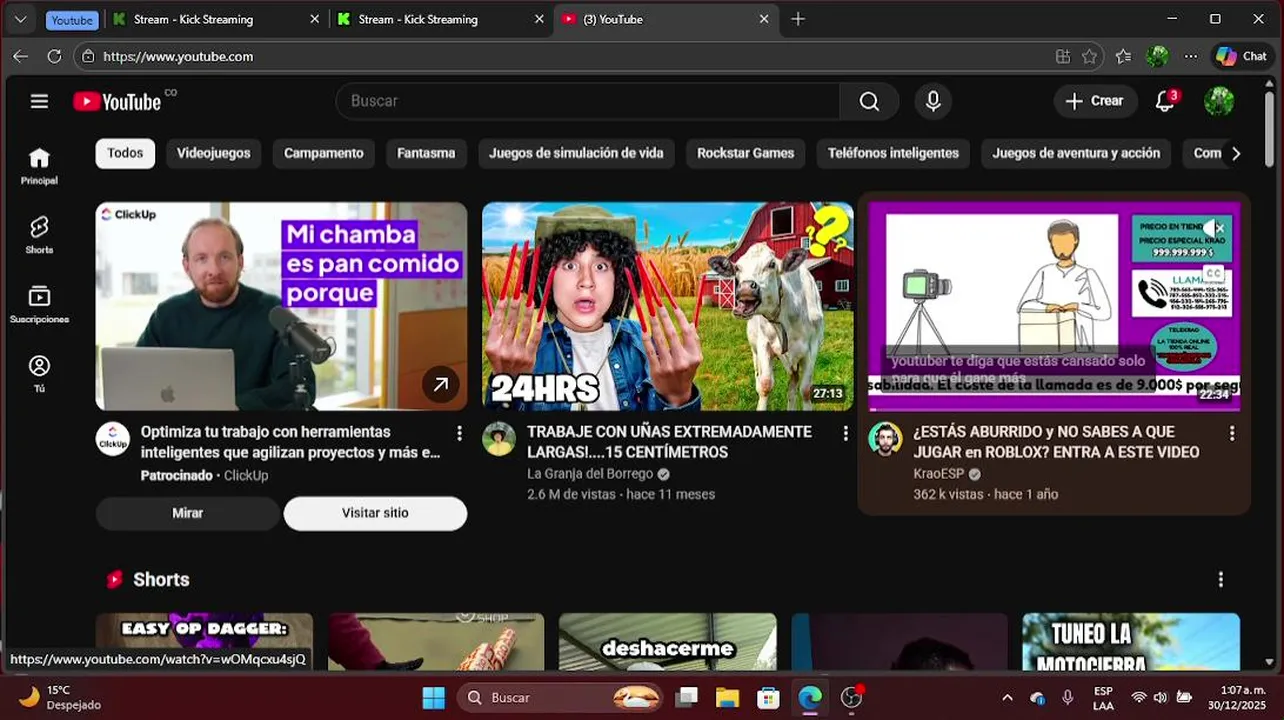Open options for the ClickUp ad
1284x720 pixels.
pos(459,433)
